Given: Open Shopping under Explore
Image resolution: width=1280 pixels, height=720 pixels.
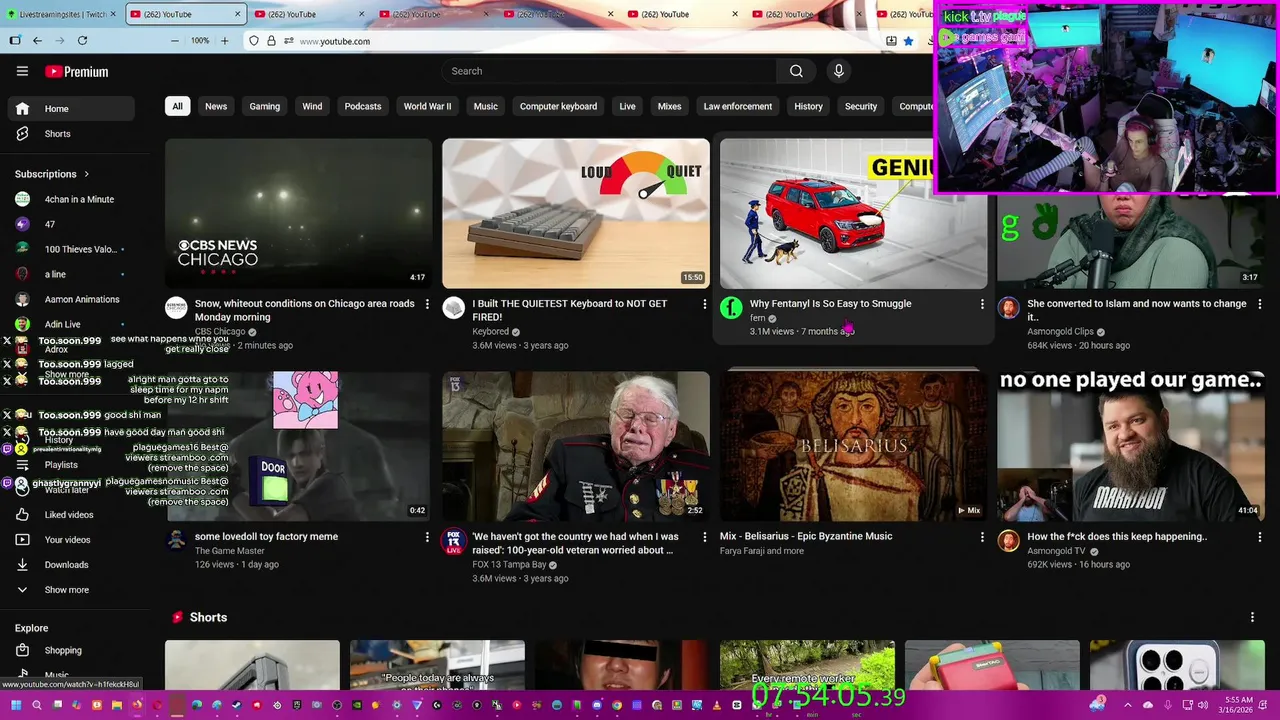Looking at the screenshot, I should [70, 651].
